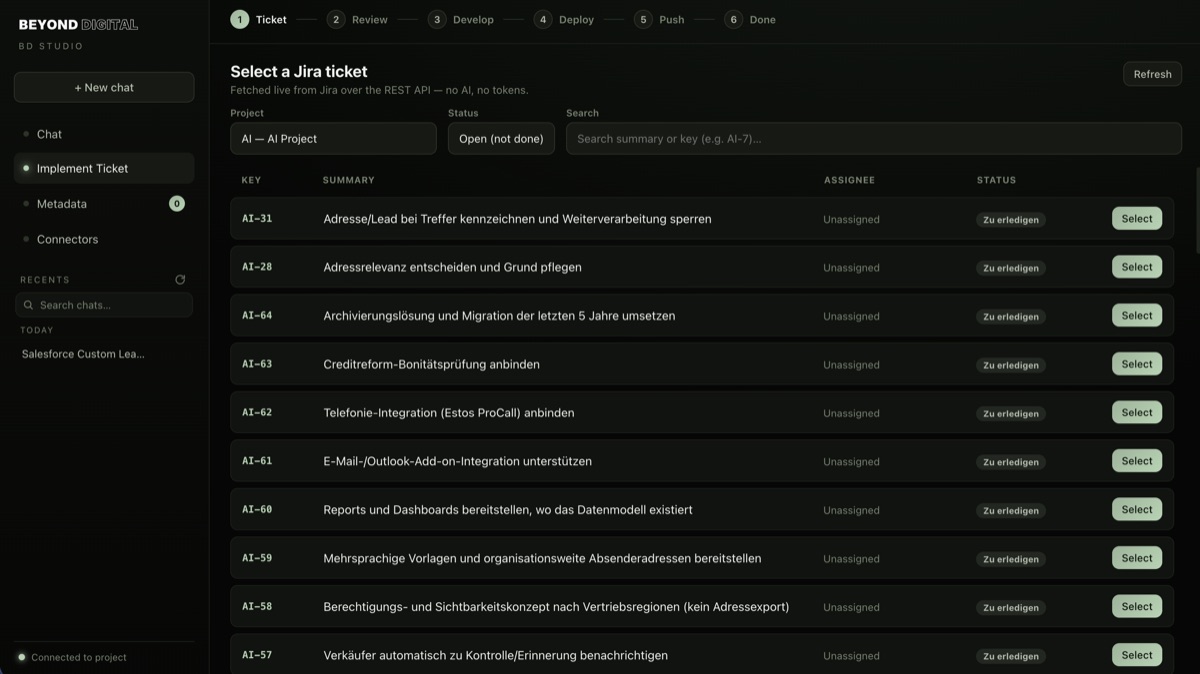The image size is (1200, 674).
Task: Click the green connected status dot
Action: tap(21, 657)
